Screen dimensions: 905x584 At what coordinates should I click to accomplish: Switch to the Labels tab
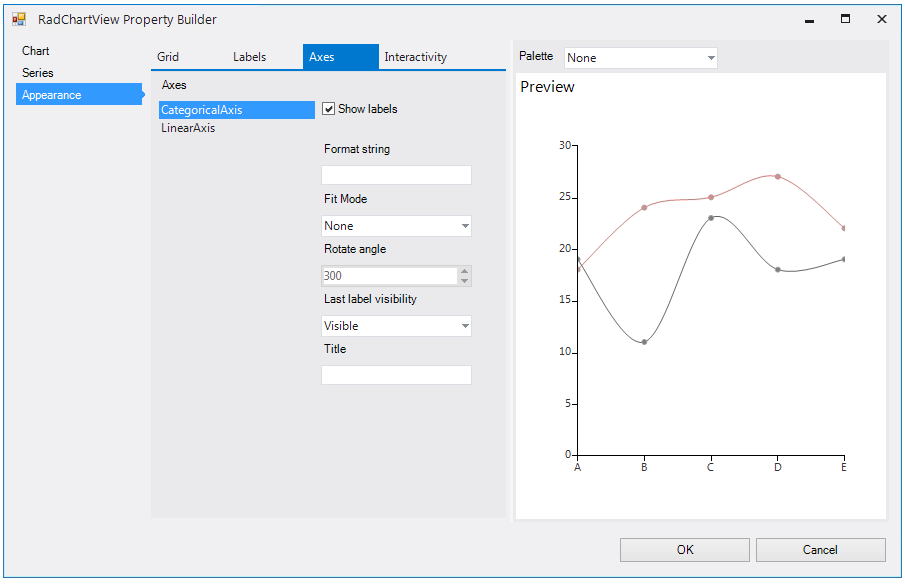click(250, 57)
